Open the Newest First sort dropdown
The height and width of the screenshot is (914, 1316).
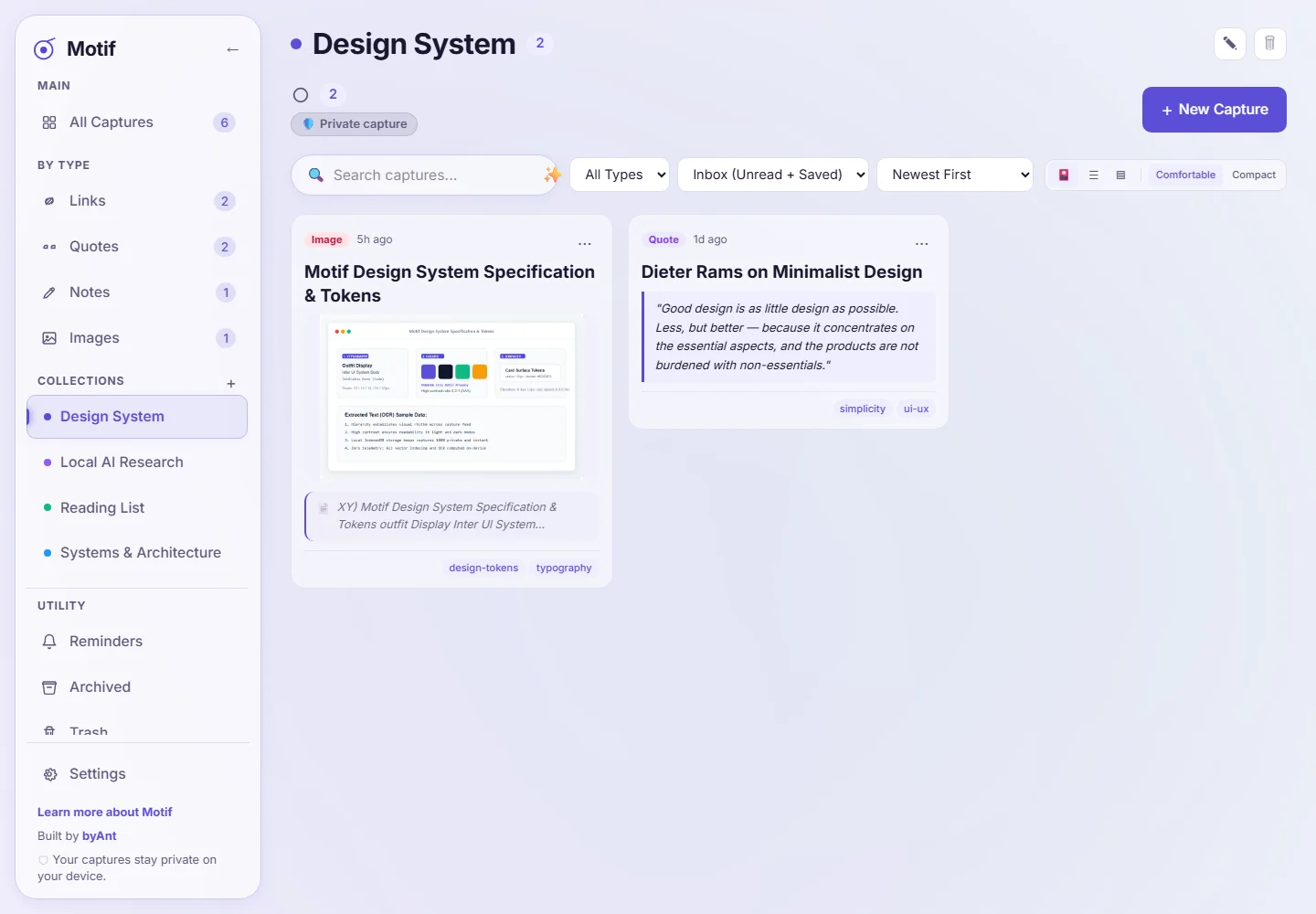[x=955, y=175]
